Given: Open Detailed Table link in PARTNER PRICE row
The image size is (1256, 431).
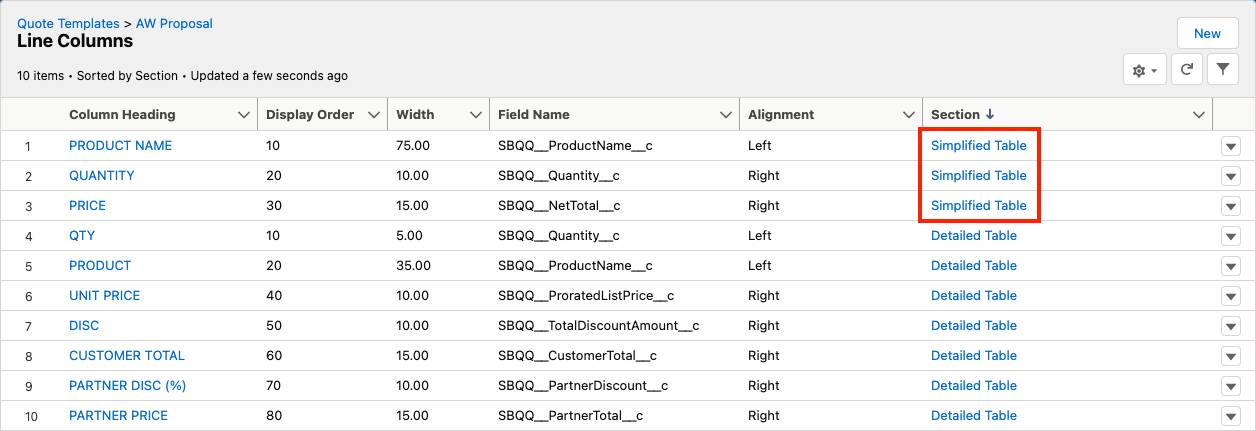Looking at the screenshot, I should click(x=974, y=416).
